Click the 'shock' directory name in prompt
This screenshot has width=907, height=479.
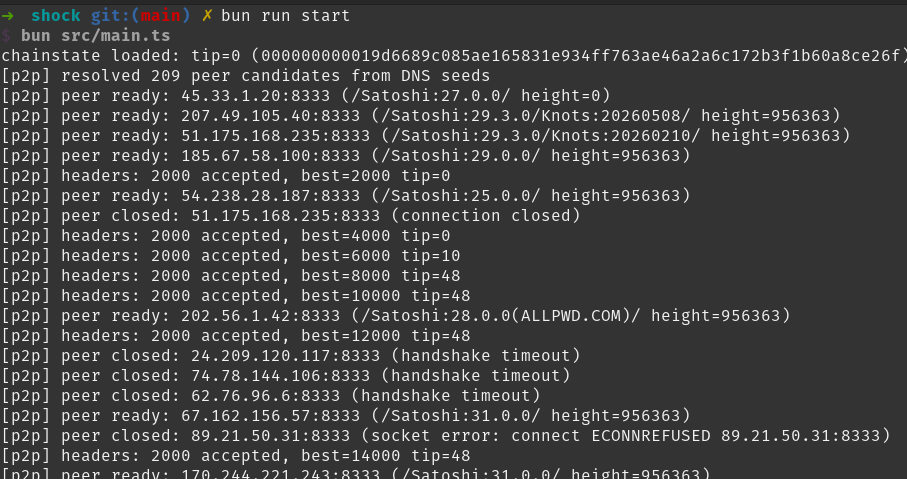(56, 16)
